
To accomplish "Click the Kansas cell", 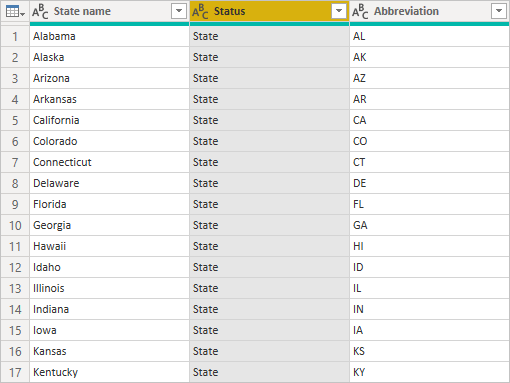I will (x=109, y=351).
